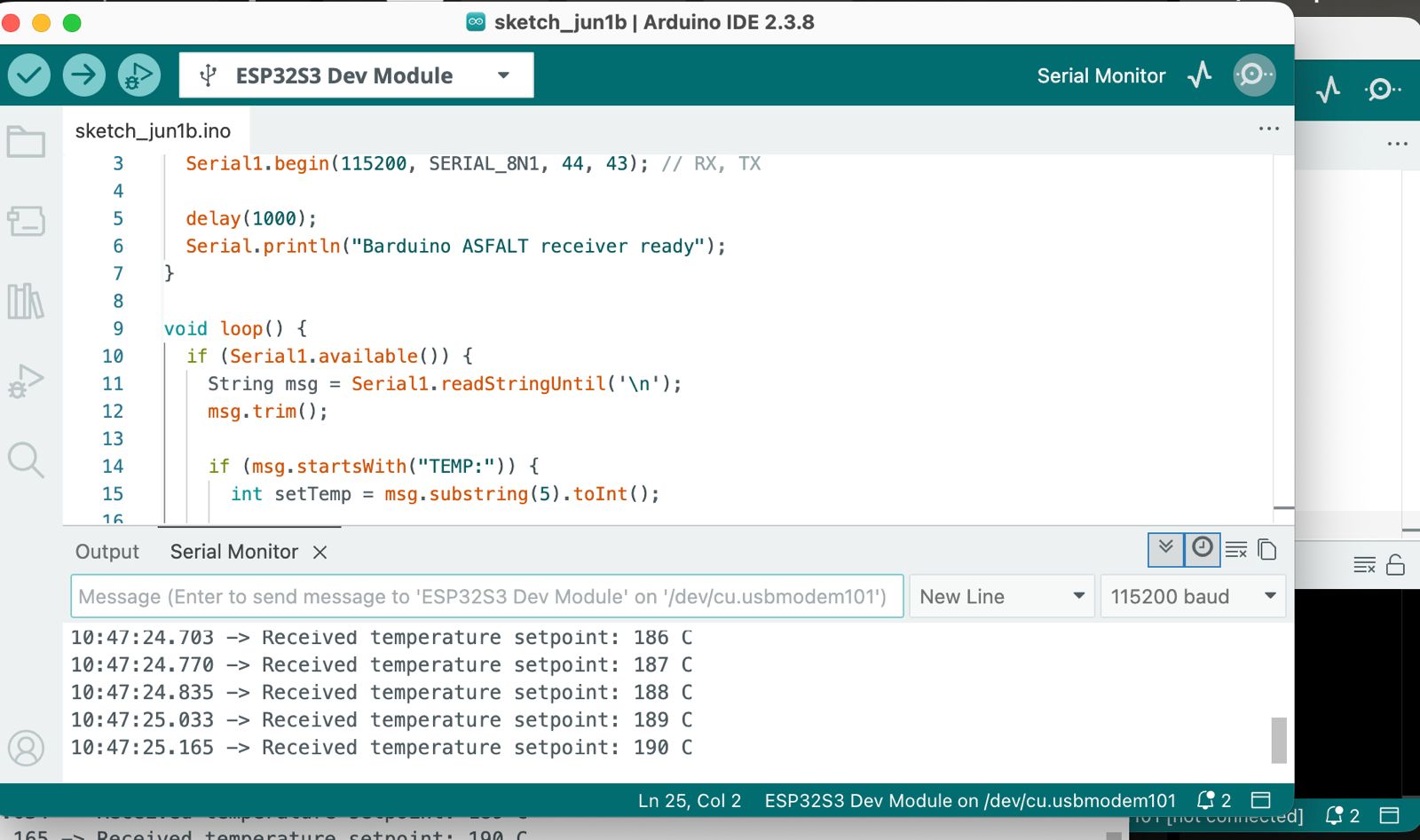Click code line 11 readStringUntil statement
Viewport: 1420px width, 840px height.
coord(445,383)
